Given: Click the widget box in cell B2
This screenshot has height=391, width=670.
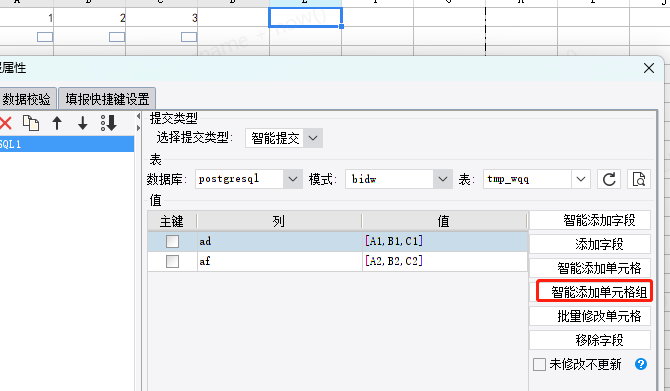Looking at the screenshot, I should [x=117, y=37].
